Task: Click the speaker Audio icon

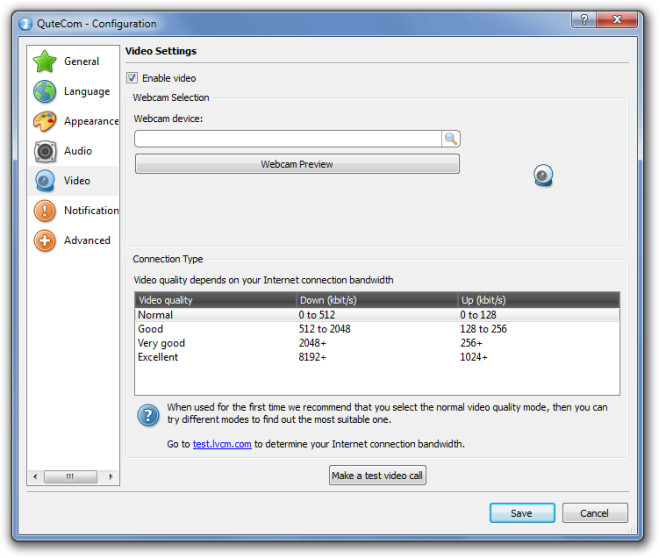Action: (45, 151)
